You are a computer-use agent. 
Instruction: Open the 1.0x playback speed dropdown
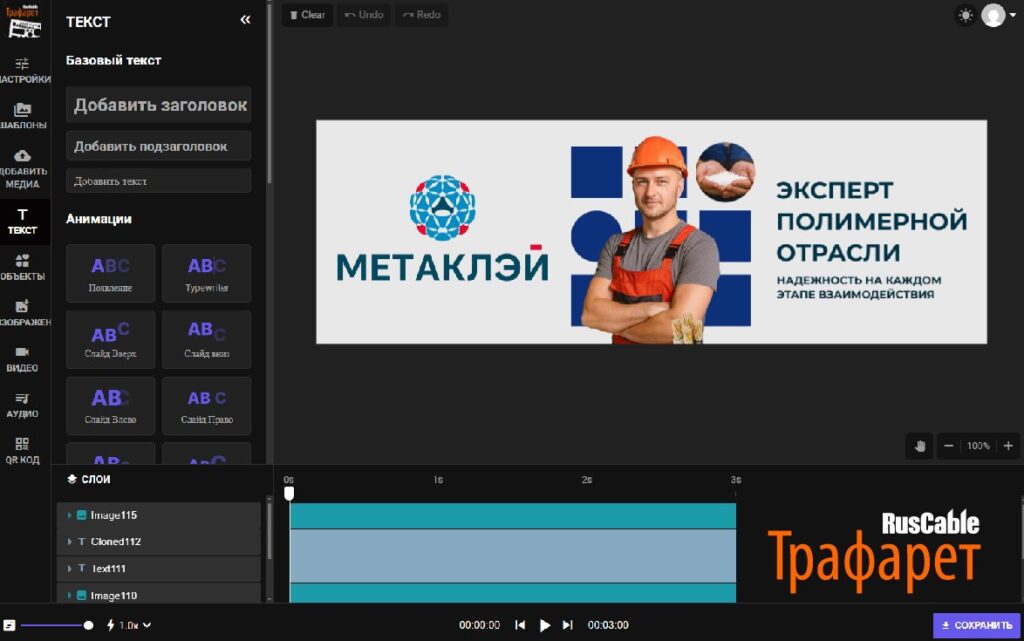(129, 625)
